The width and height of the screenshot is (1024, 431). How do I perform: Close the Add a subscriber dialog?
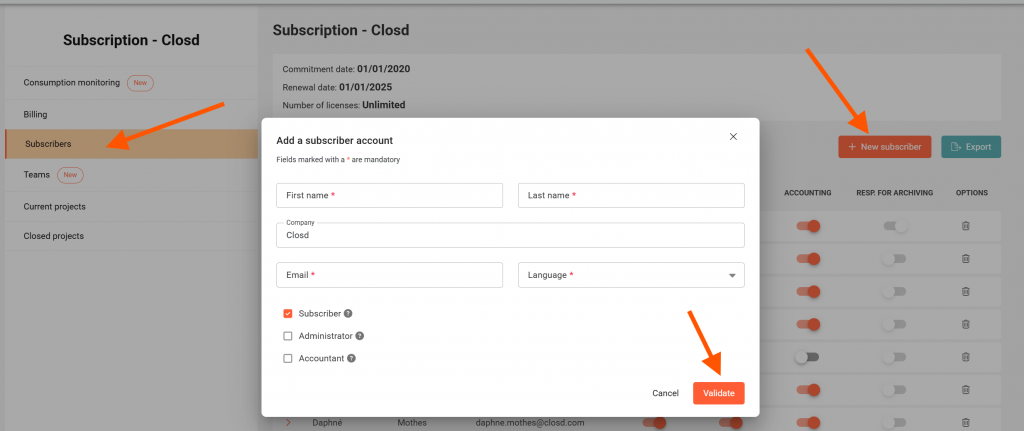733,137
